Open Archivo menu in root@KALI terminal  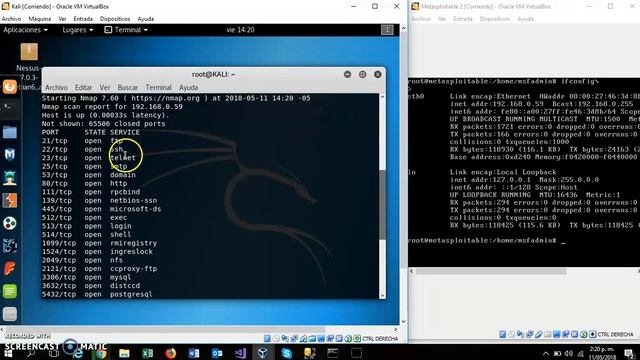click(56, 87)
